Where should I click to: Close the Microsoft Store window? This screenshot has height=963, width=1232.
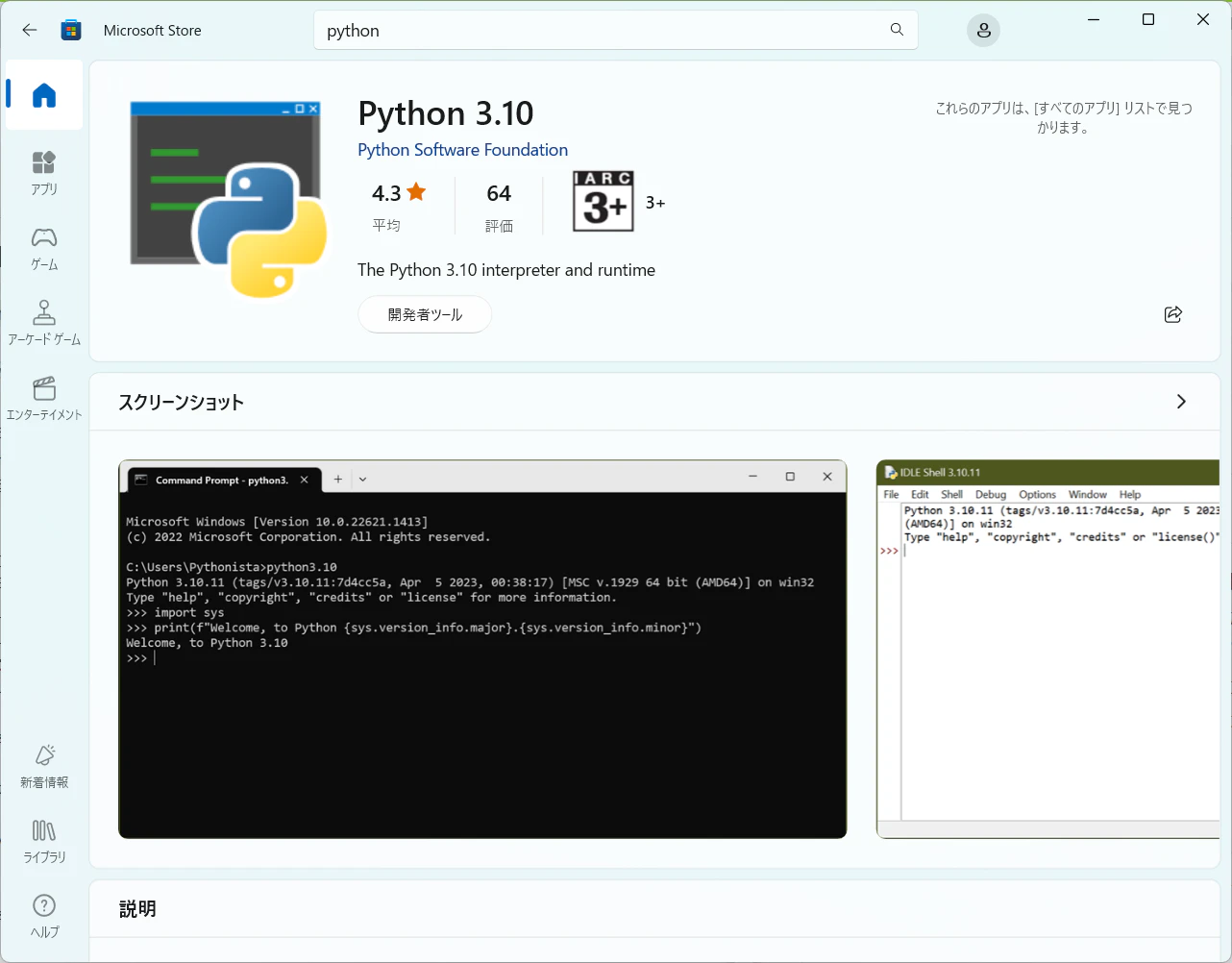tap(1203, 19)
